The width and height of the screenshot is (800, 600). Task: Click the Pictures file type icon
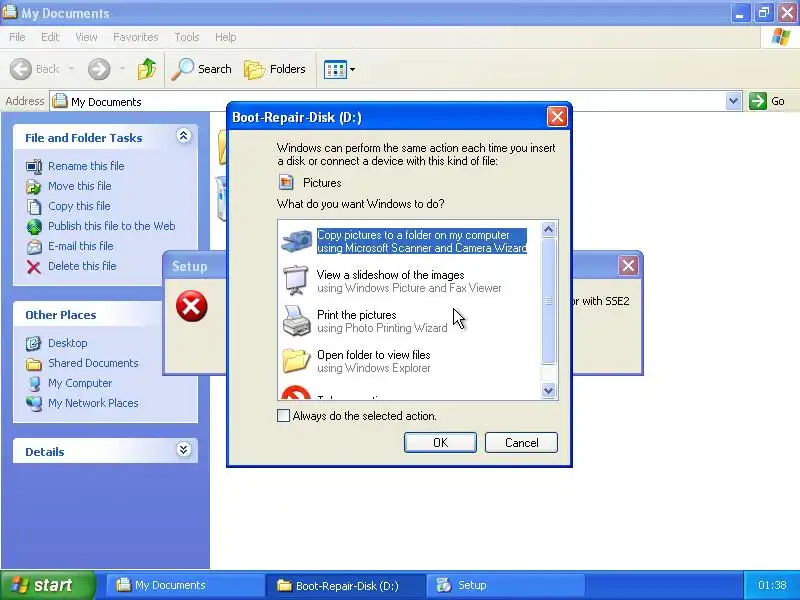coord(286,182)
